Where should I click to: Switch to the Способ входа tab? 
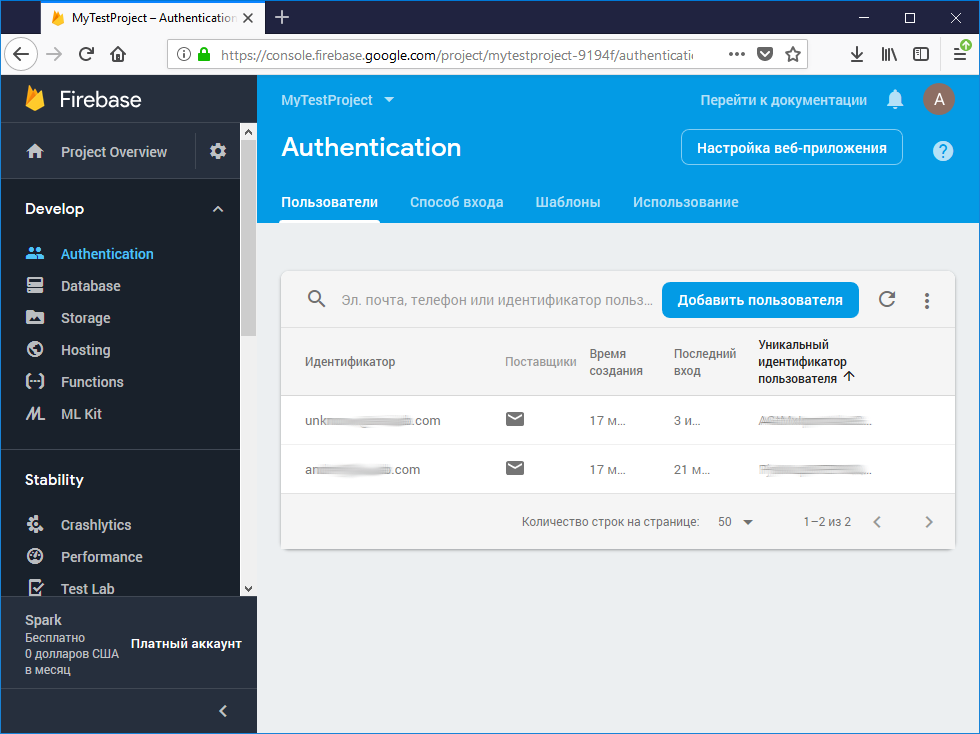[456, 202]
